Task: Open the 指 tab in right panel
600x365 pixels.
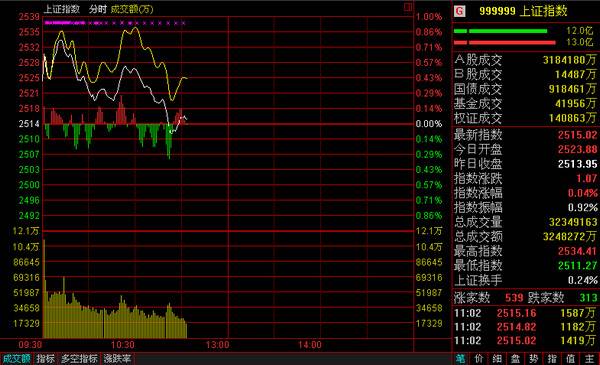Action: 552,359
